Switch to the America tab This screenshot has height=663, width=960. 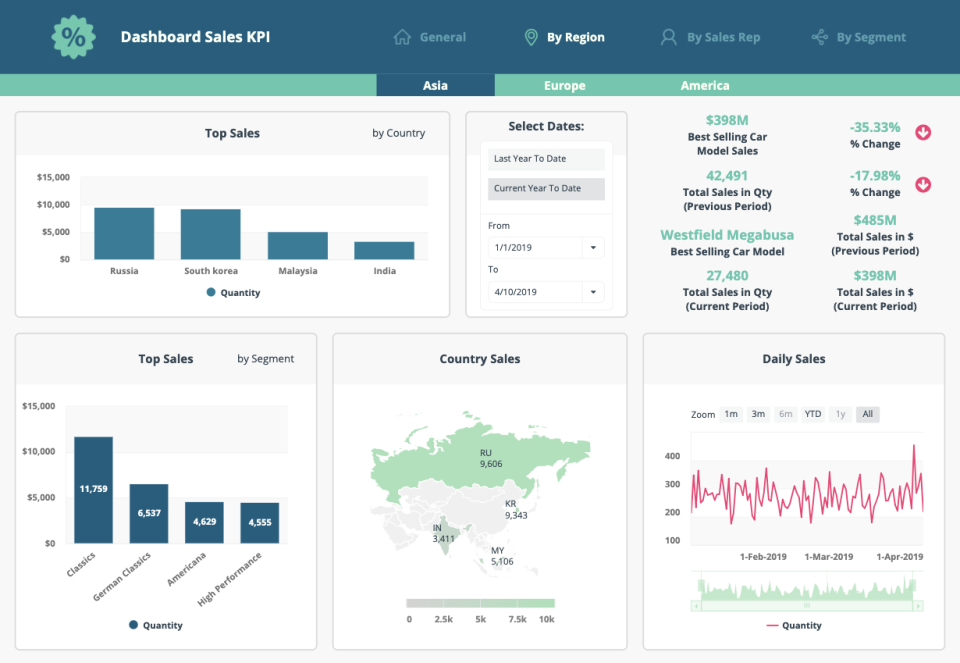click(705, 86)
